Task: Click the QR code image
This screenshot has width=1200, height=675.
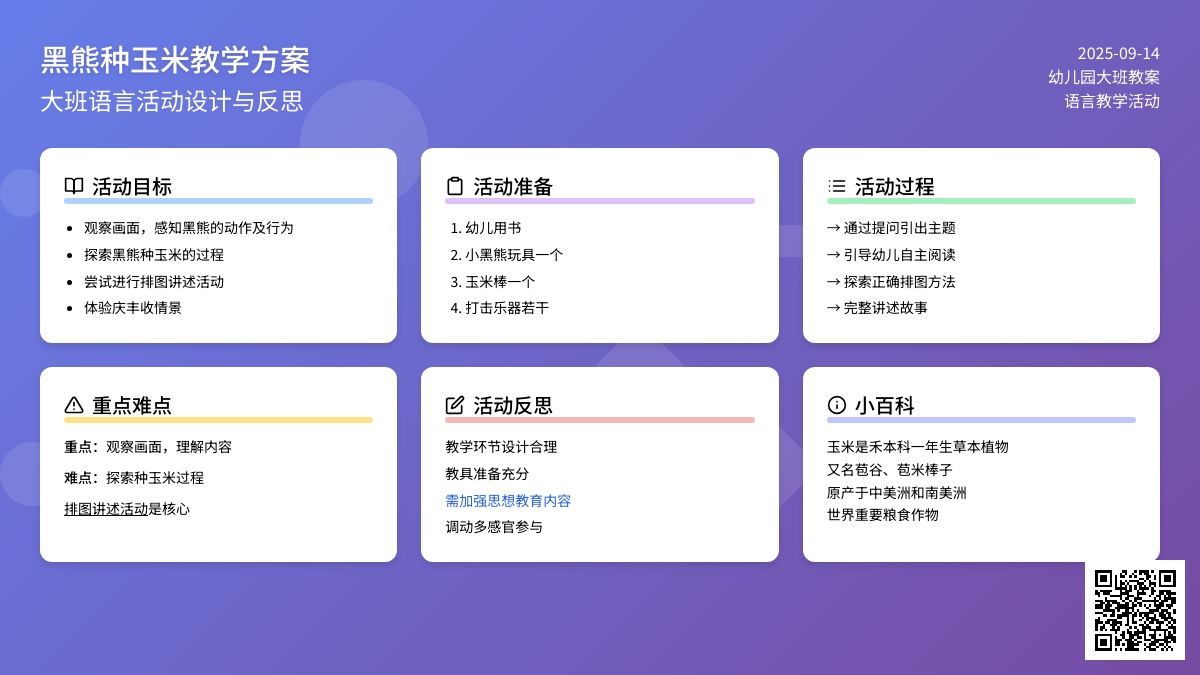Action: [x=1134, y=609]
